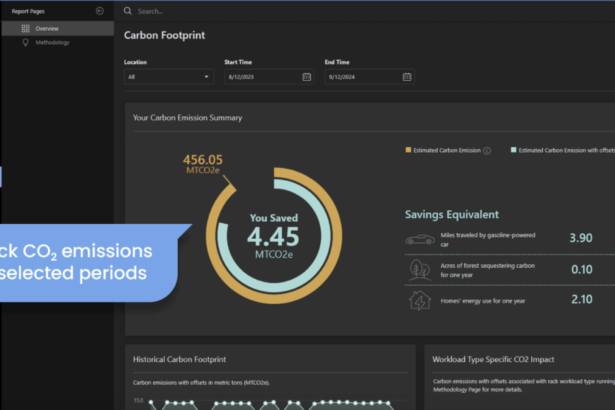The height and width of the screenshot is (410, 615).
Task: Focus the Search input field
Action: [150, 11]
